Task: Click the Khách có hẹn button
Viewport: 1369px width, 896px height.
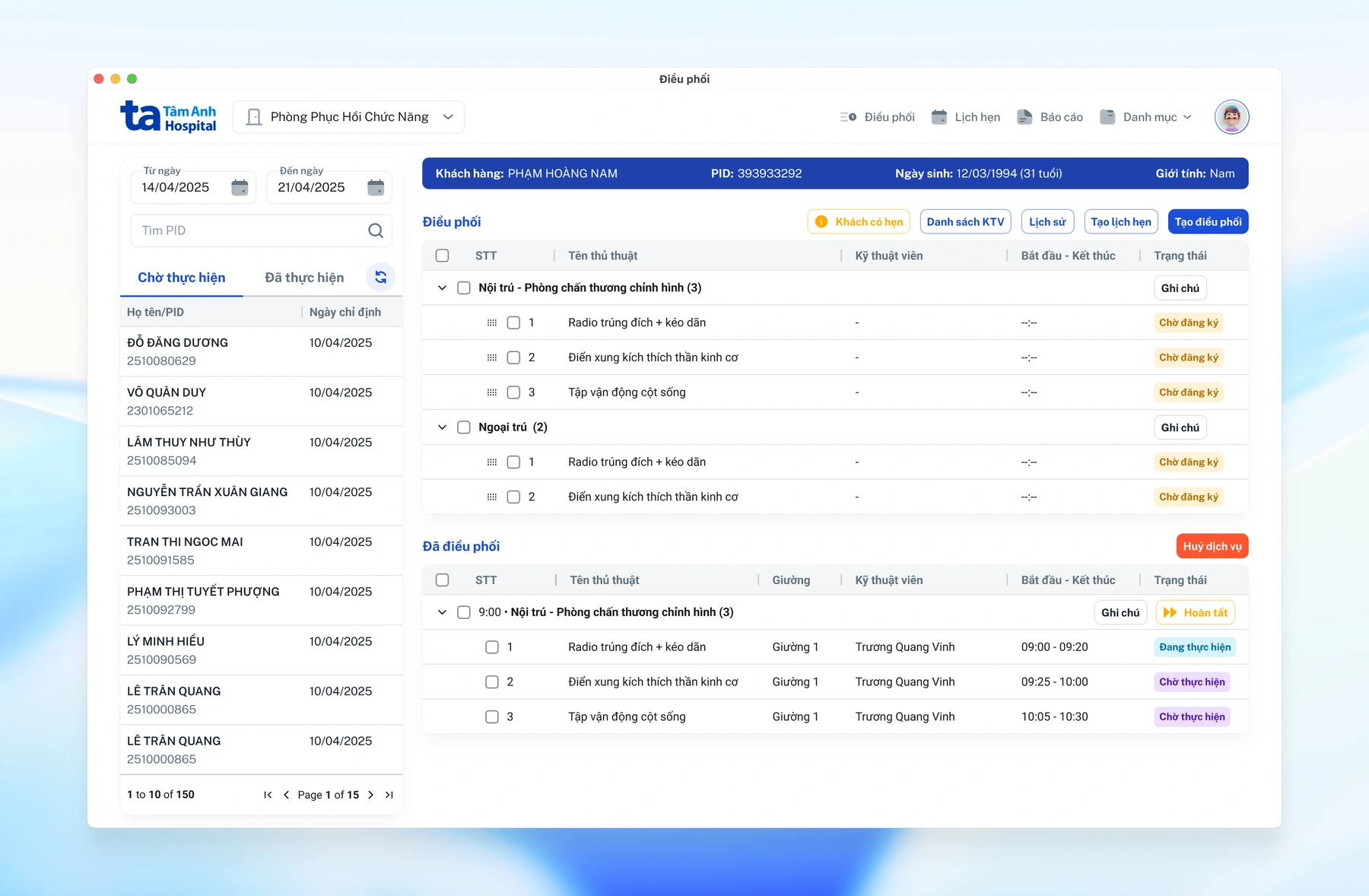Action: coord(859,222)
